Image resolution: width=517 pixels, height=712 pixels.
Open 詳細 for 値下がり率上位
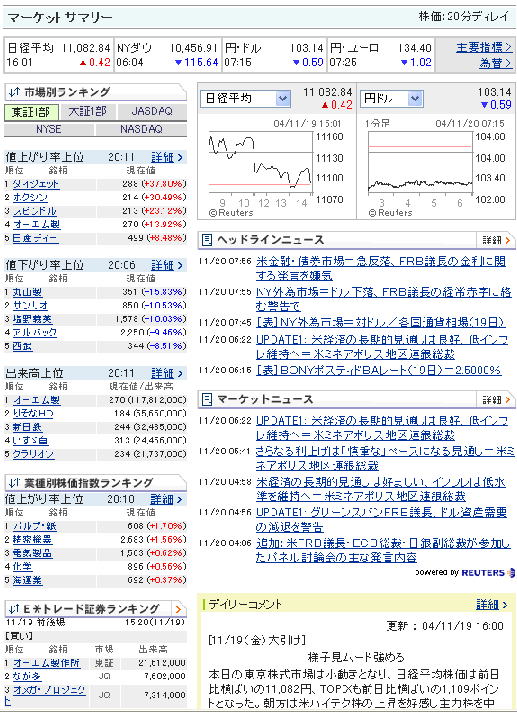167,265
